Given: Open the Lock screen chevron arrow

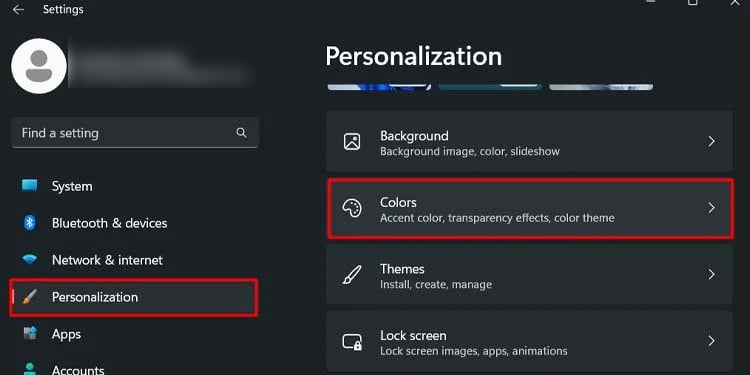Looking at the screenshot, I should pyautogui.click(x=712, y=341).
